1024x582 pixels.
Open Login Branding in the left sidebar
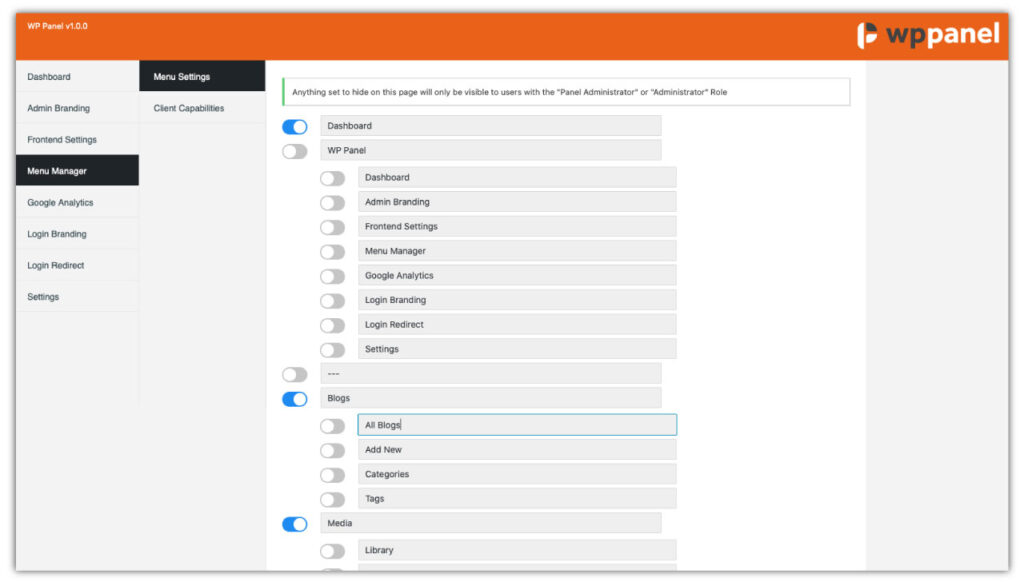click(x=77, y=234)
